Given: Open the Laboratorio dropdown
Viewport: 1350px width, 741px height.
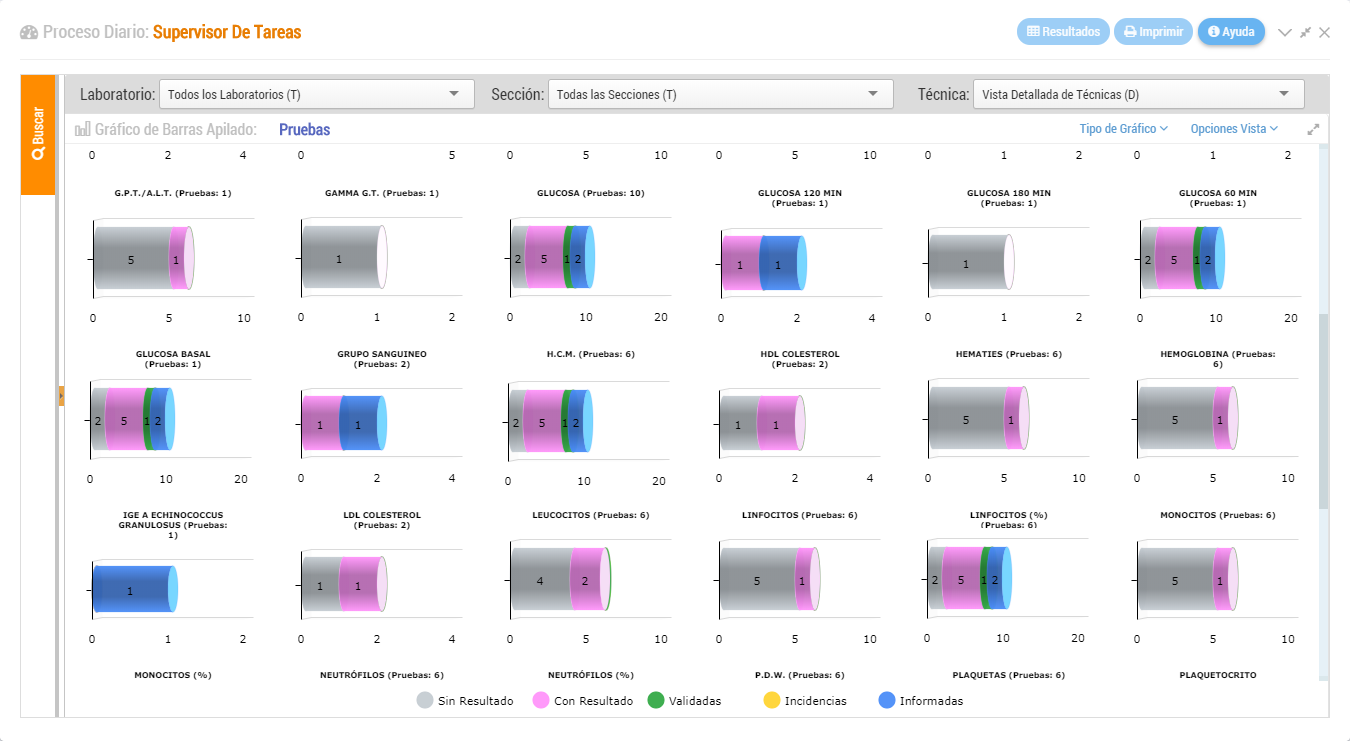Looking at the screenshot, I should (x=316, y=94).
